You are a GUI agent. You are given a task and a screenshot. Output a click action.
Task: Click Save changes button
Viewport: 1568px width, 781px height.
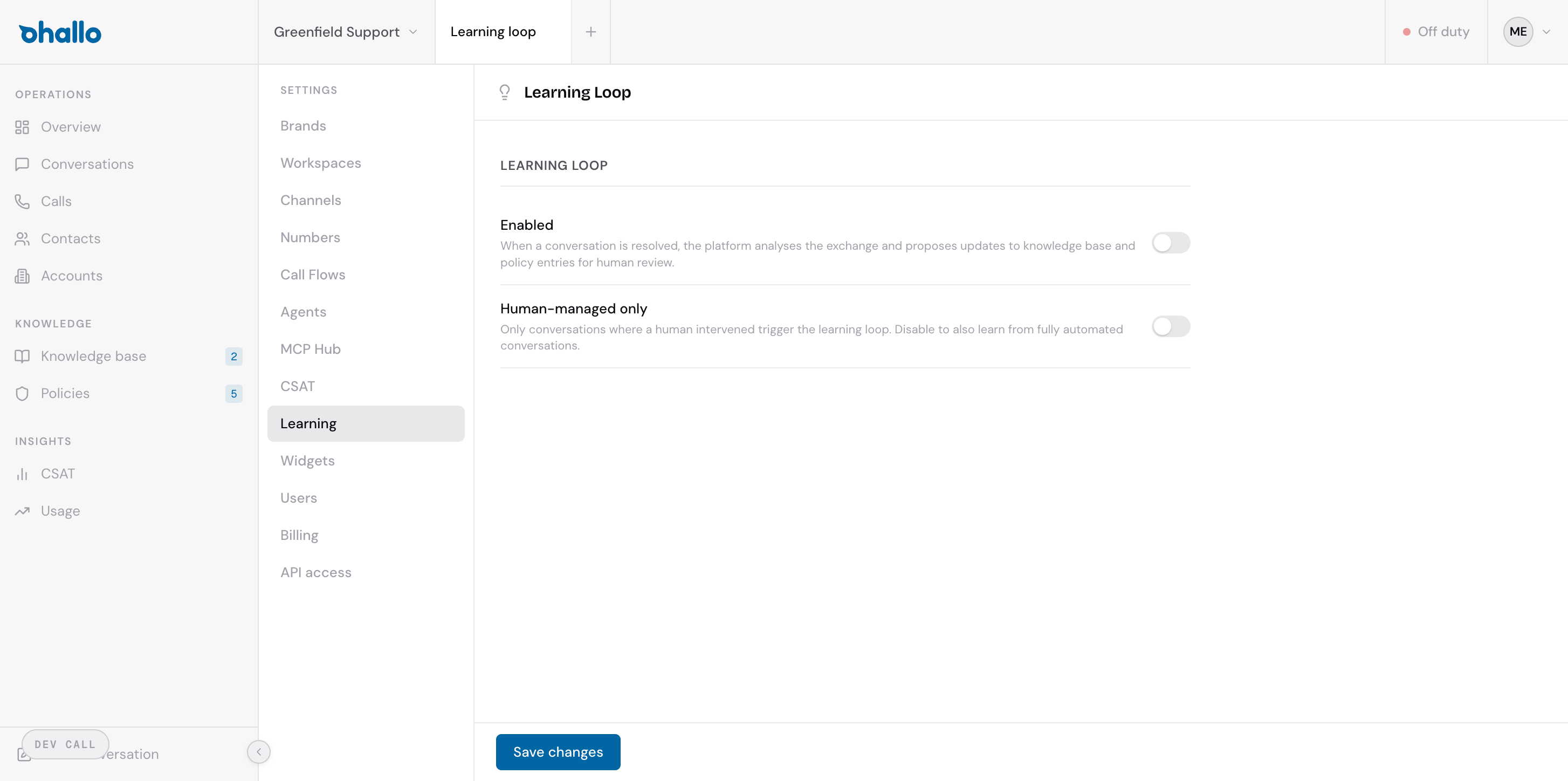click(558, 752)
